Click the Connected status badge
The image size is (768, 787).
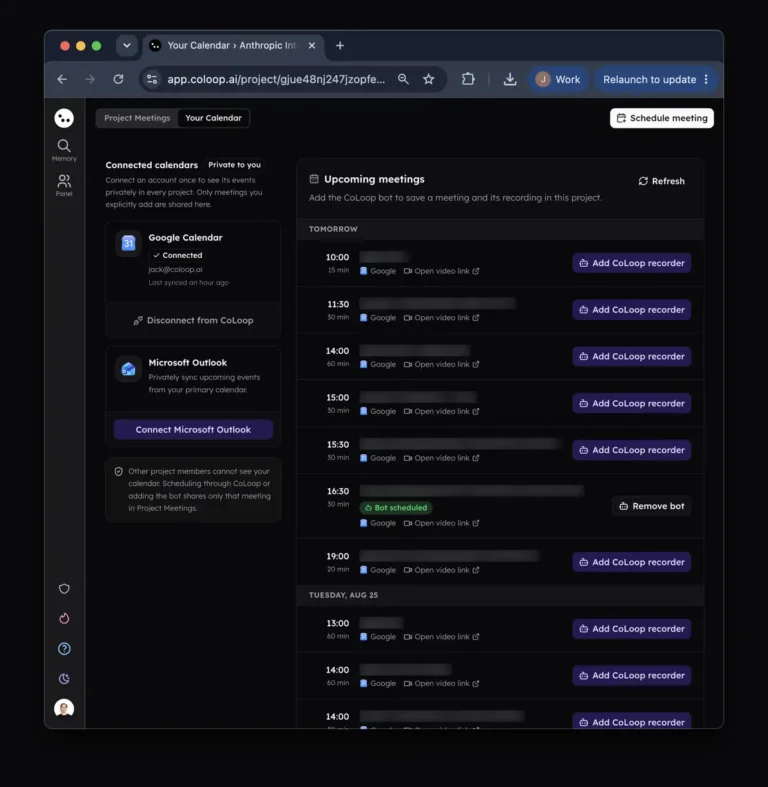(178, 255)
